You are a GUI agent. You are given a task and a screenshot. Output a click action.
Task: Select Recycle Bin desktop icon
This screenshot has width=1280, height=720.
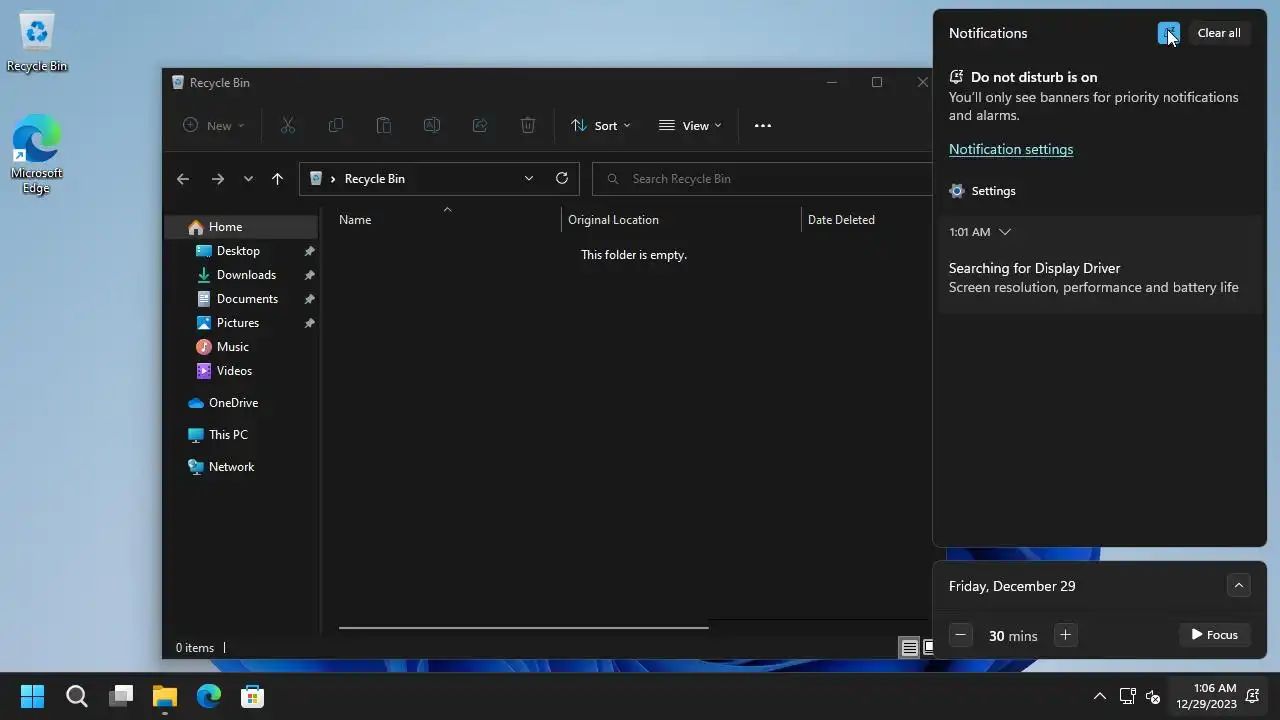click(37, 43)
